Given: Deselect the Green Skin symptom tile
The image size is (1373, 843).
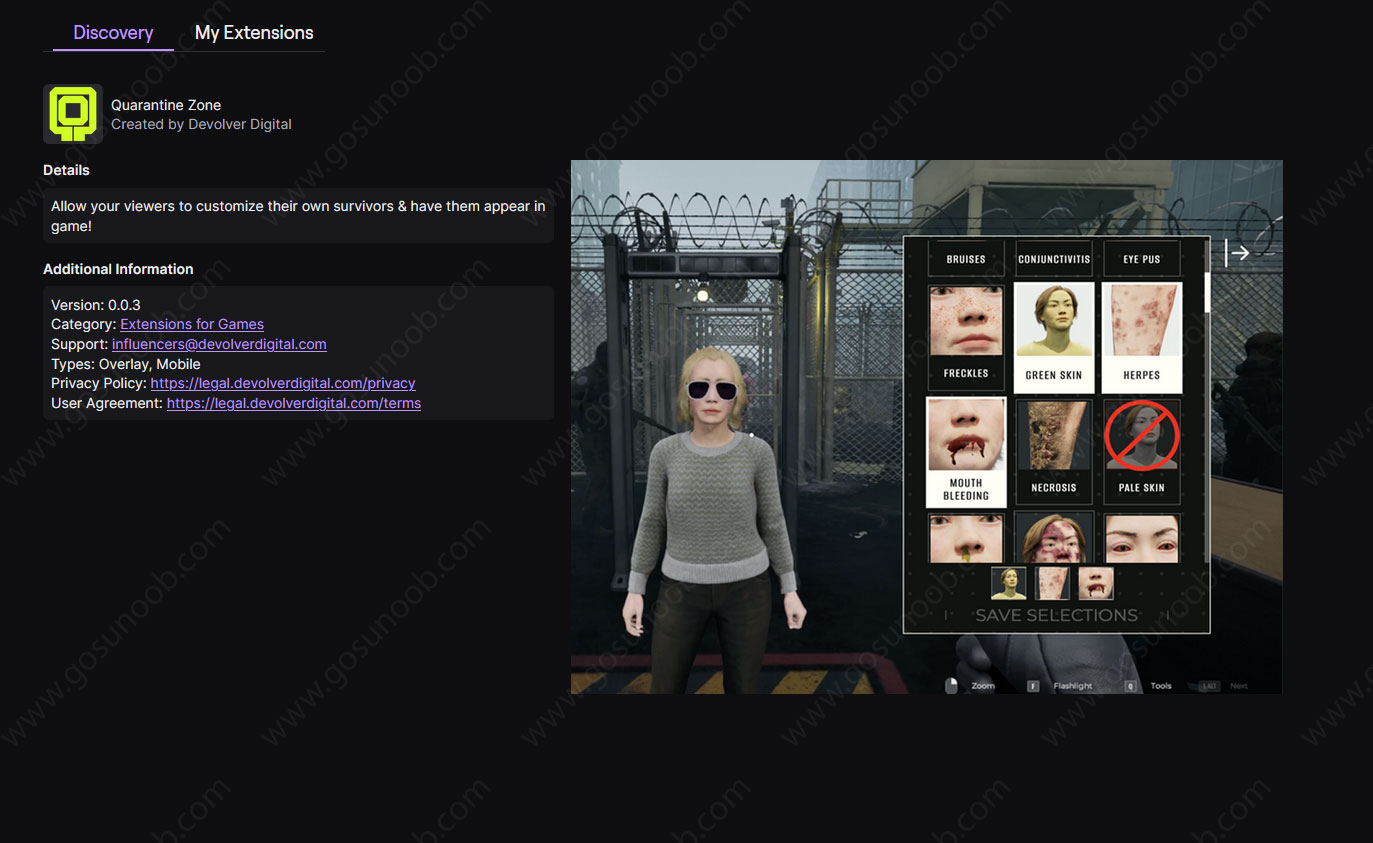Looking at the screenshot, I should pyautogui.click(x=1053, y=337).
